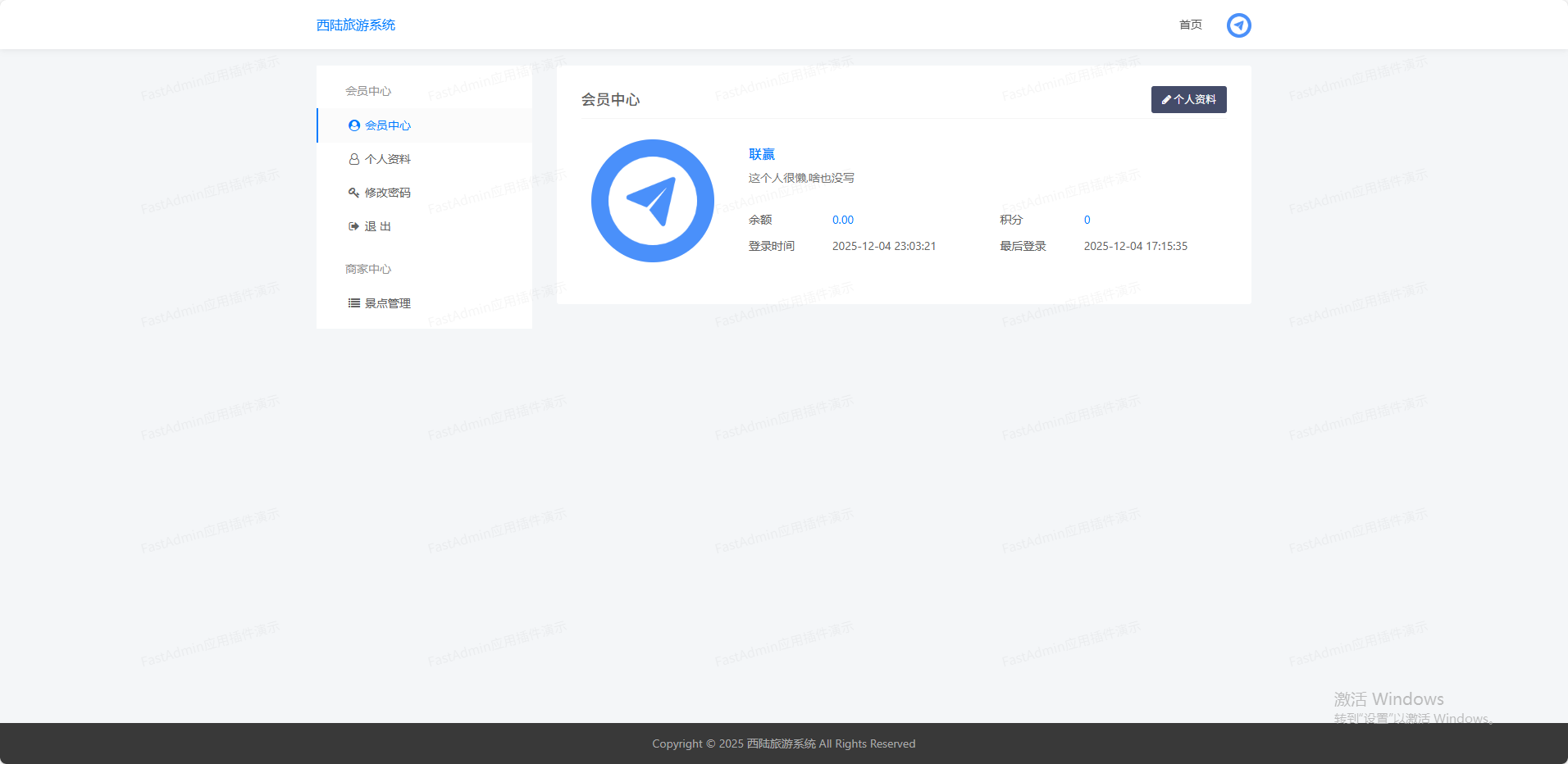Click the pencil icon in the 个人资料 button
Image resolution: width=1568 pixels, height=764 pixels.
[1166, 100]
